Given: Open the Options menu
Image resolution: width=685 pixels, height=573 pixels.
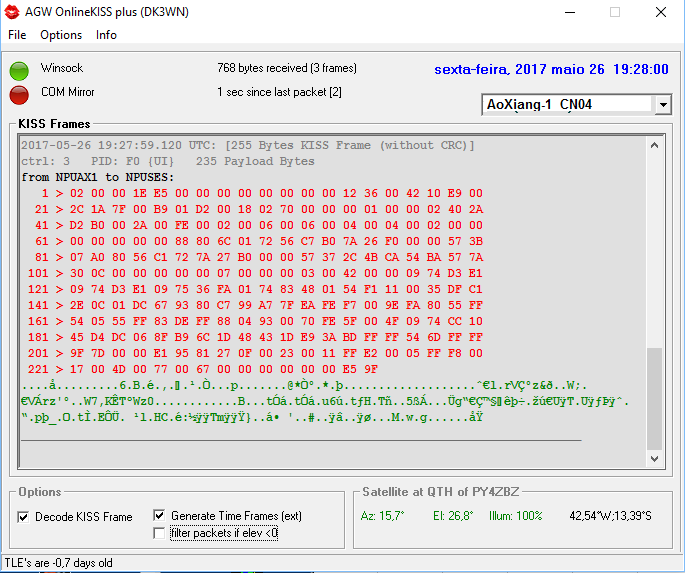Looking at the screenshot, I should (x=61, y=35).
